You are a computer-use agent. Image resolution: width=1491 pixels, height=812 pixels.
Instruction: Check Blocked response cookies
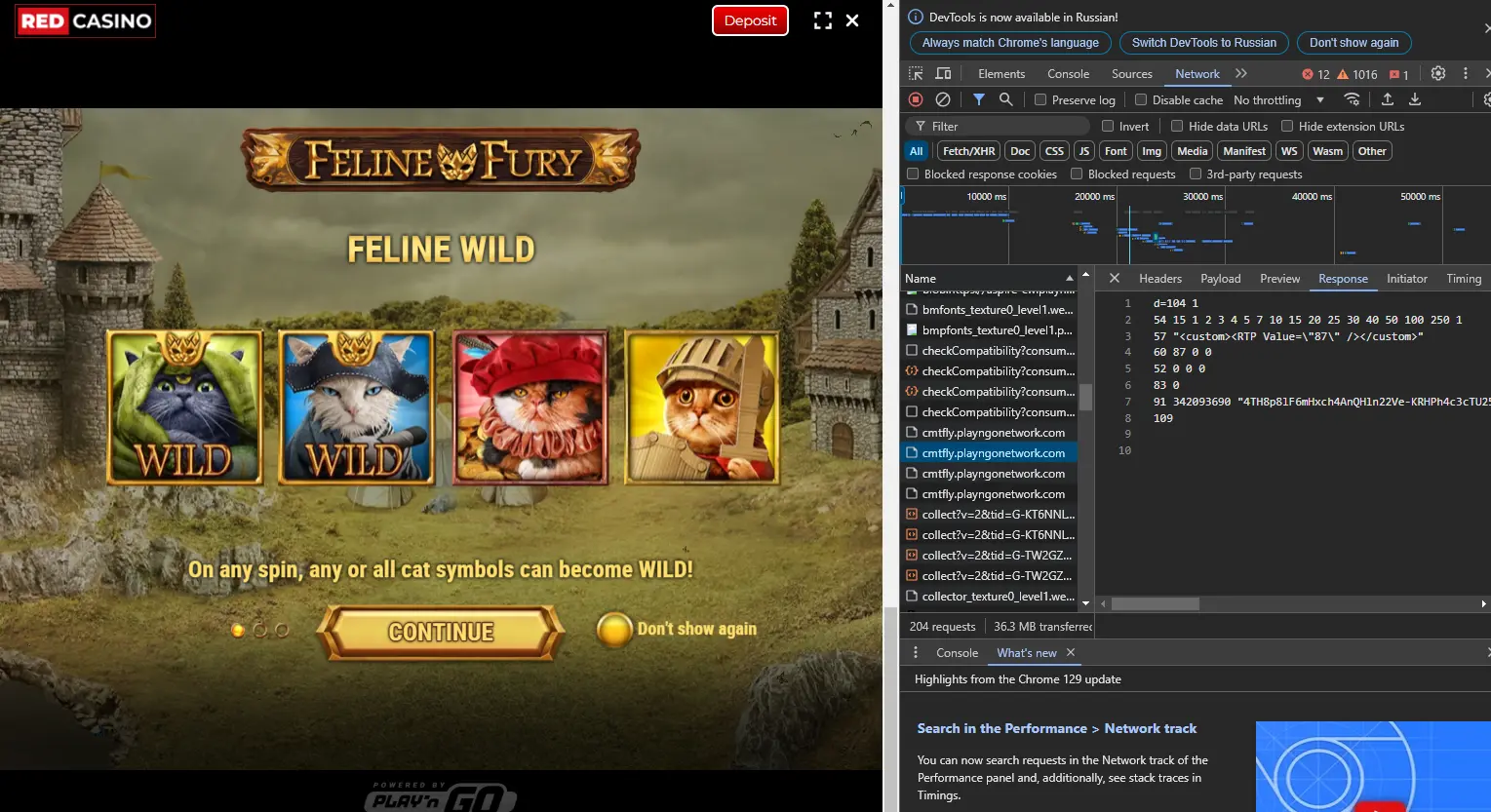(x=913, y=174)
